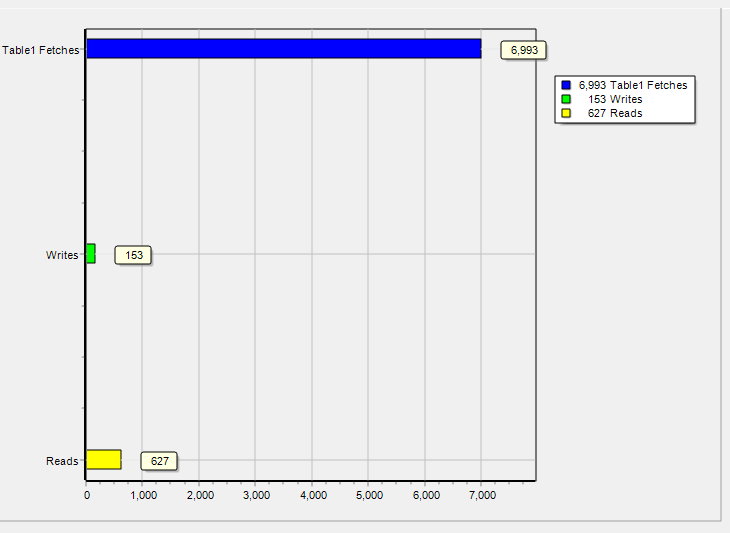Click the 1,000 tick label on the x-axis
The height and width of the screenshot is (533, 730).
pos(143,495)
